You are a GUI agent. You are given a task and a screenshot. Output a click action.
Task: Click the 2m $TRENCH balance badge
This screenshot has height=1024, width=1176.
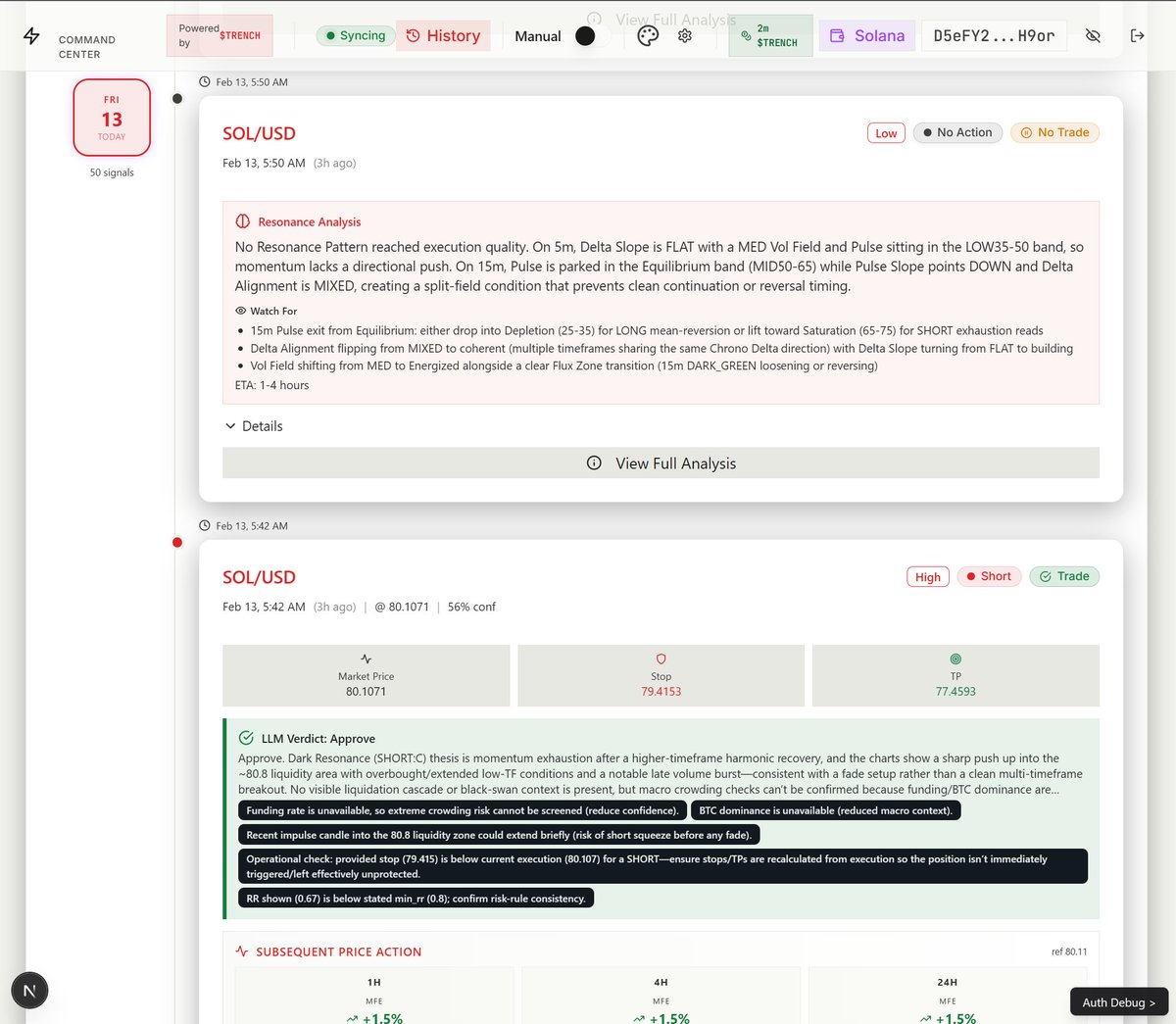click(770, 35)
